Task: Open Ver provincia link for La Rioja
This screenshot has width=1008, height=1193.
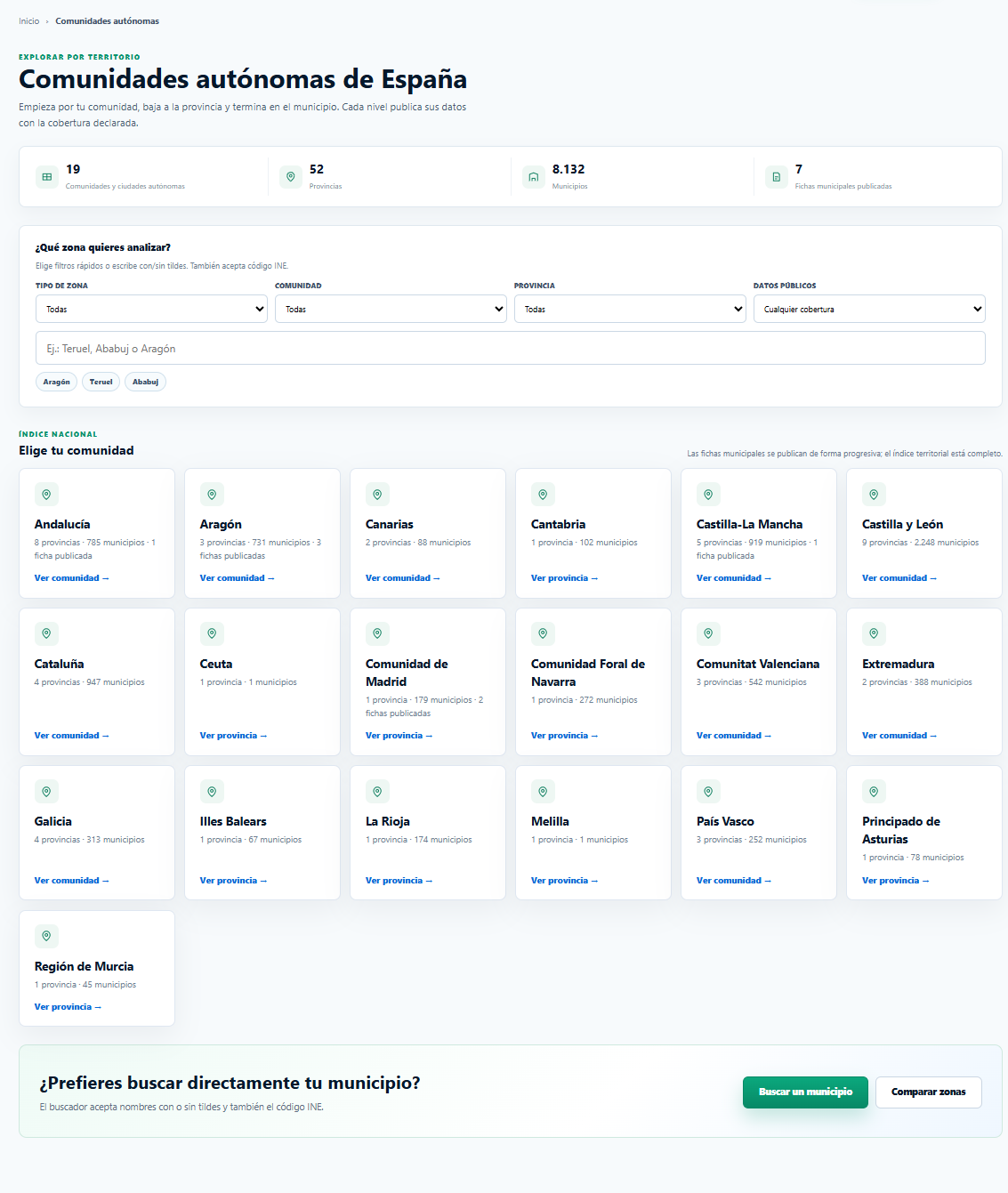Action: coord(399,881)
